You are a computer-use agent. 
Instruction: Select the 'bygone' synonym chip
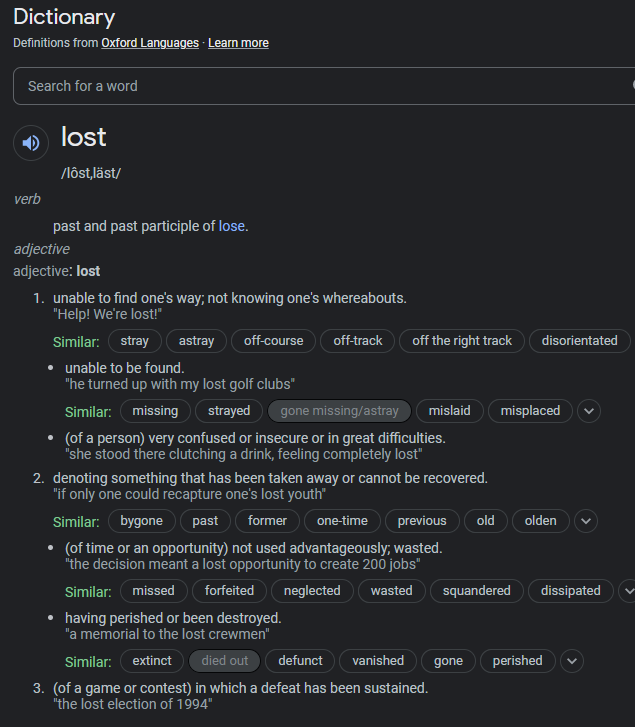142,521
